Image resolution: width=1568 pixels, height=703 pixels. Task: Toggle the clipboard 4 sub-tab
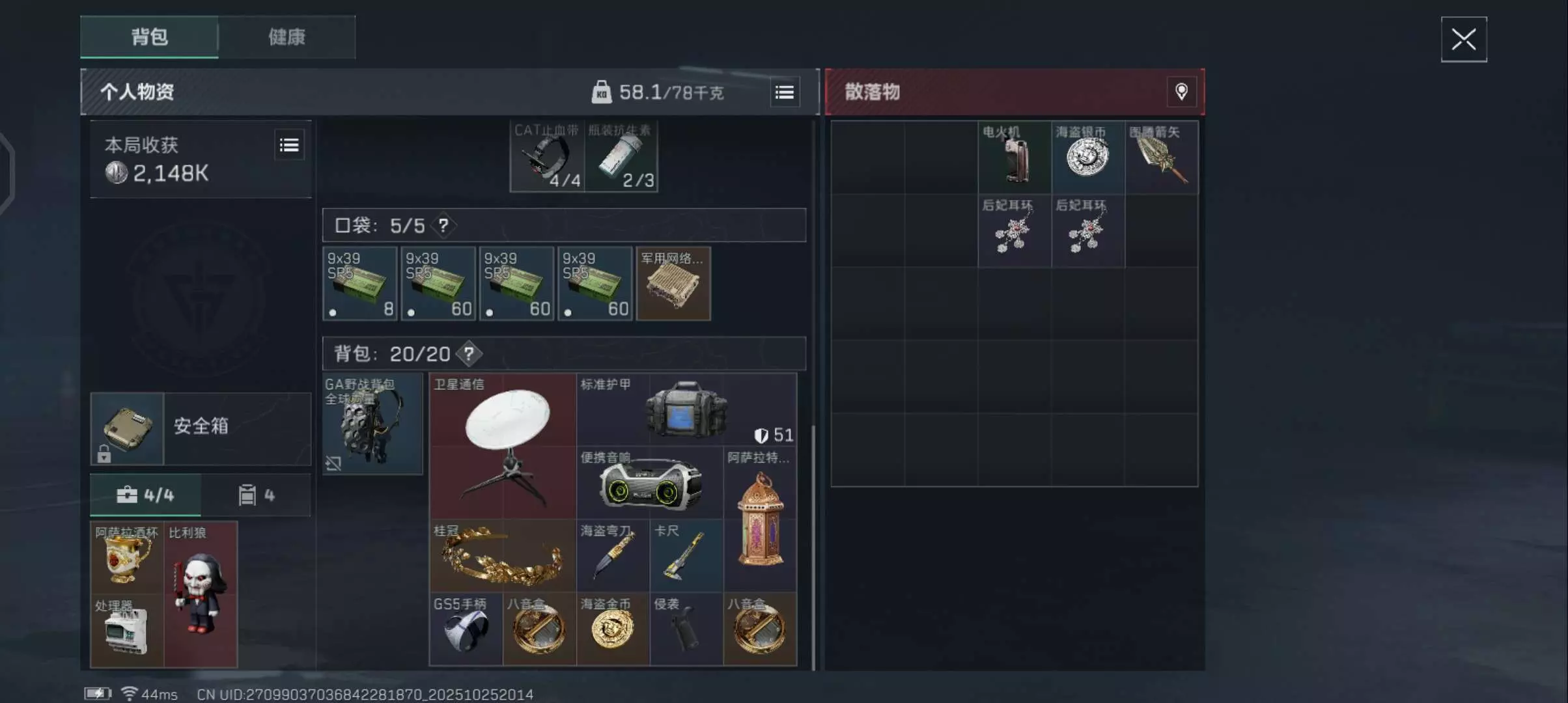tap(257, 495)
